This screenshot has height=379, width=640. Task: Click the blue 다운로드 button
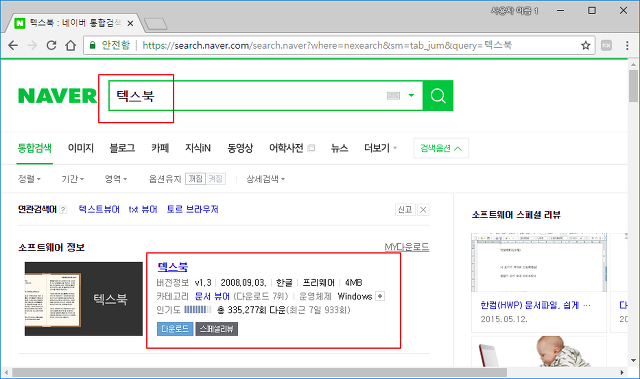[175, 329]
